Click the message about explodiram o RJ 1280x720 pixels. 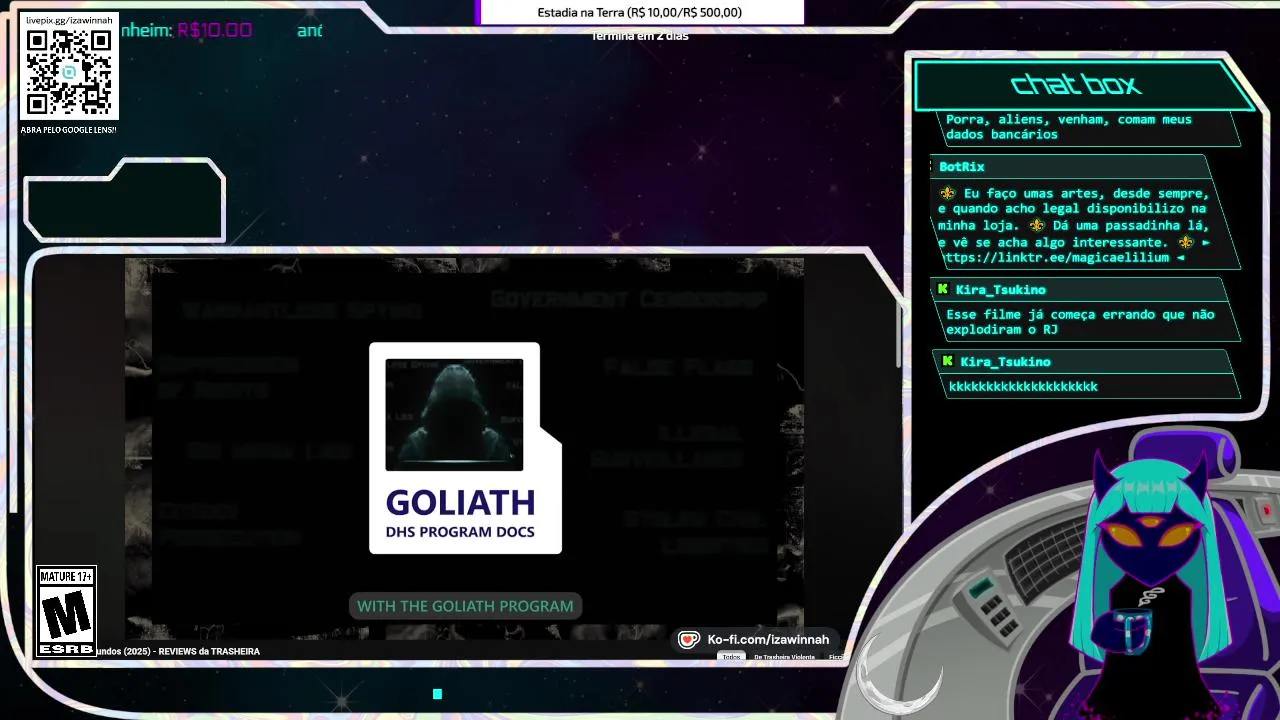[x=1080, y=321]
